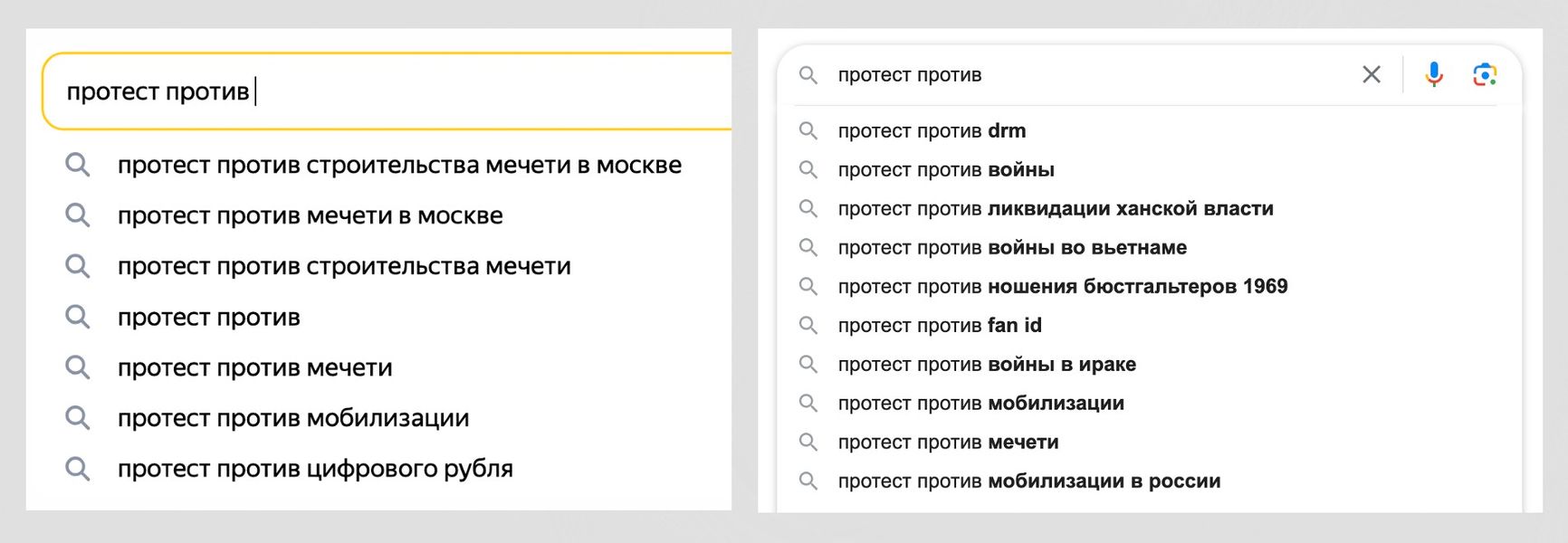Select suggestion 'протест против ликвидации ханской власти'
The image size is (1568, 543).
(1055, 208)
